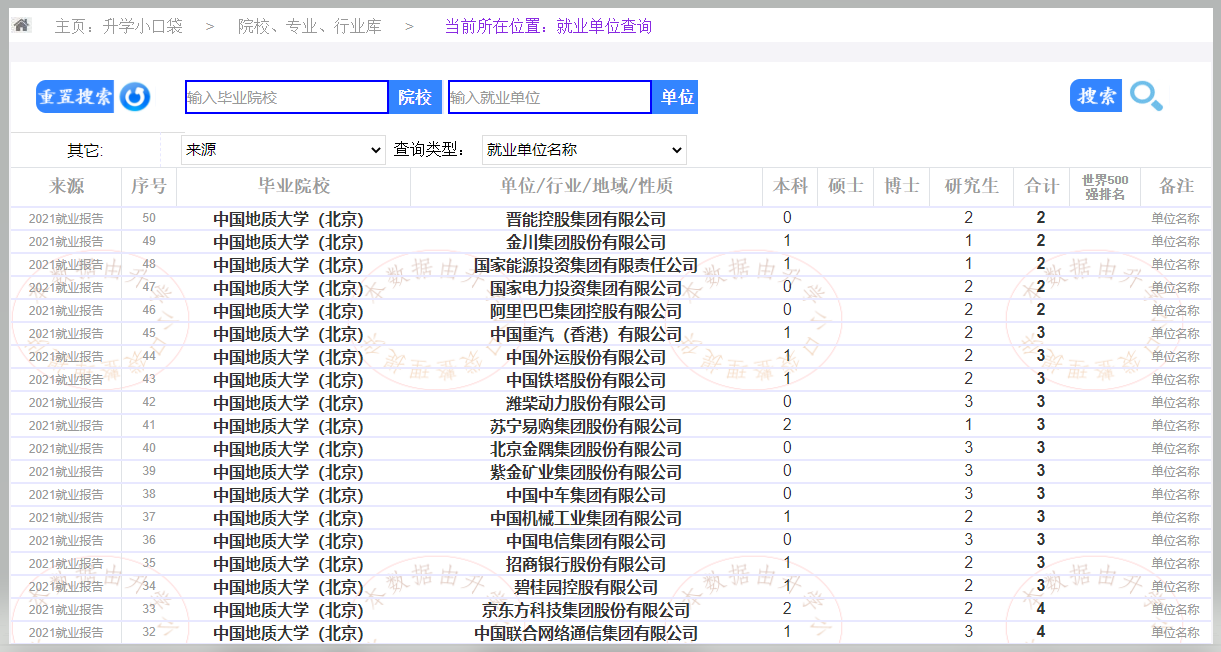The width and height of the screenshot is (1221, 652).
Task: Click the home icon in breadcrumb
Action: coord(21,25)
